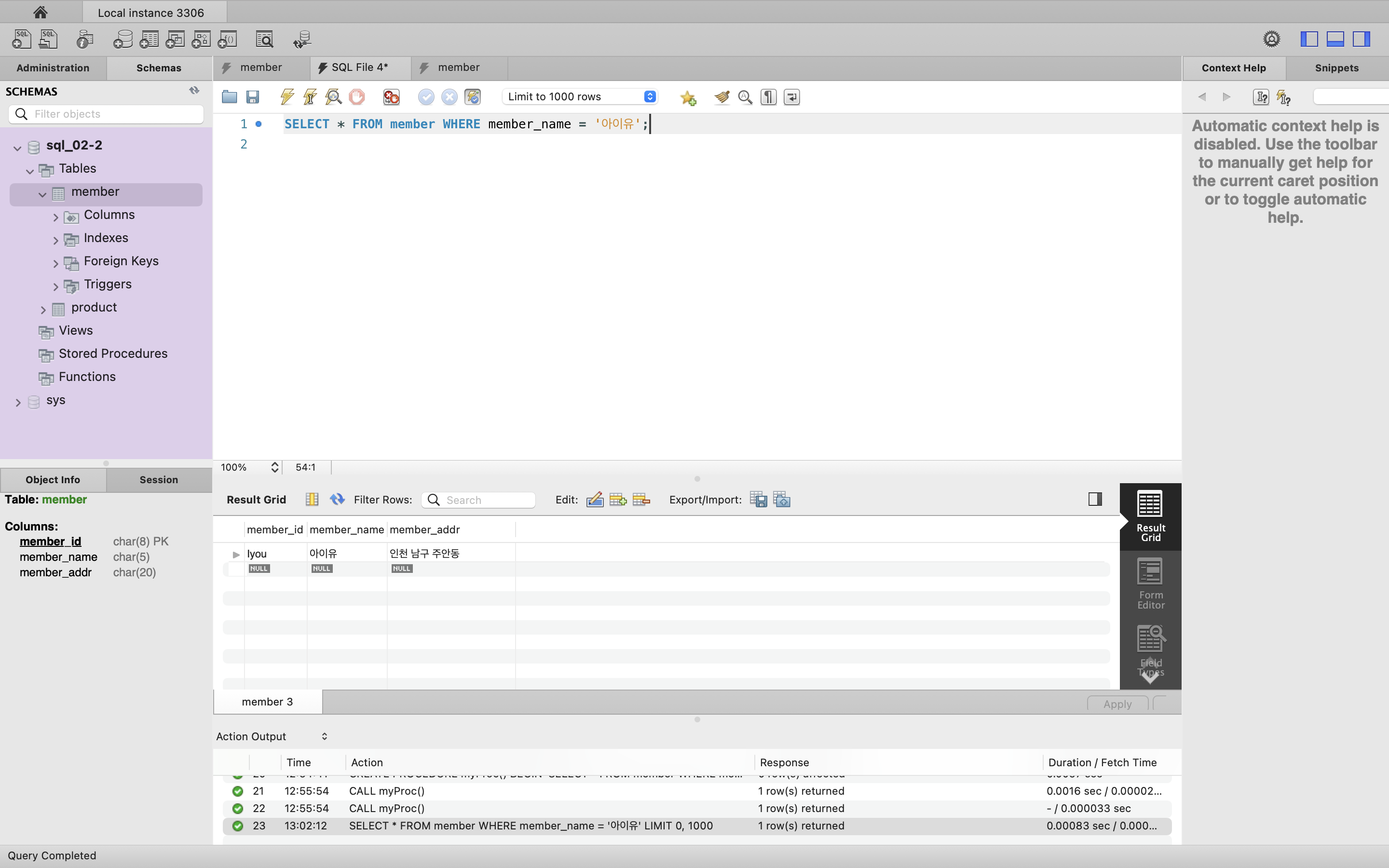Viewport: 1389px width, 868px height.
Task: Click the editor zoom 100% stepper
Action: pyautogui.click(x=274, y=467)
